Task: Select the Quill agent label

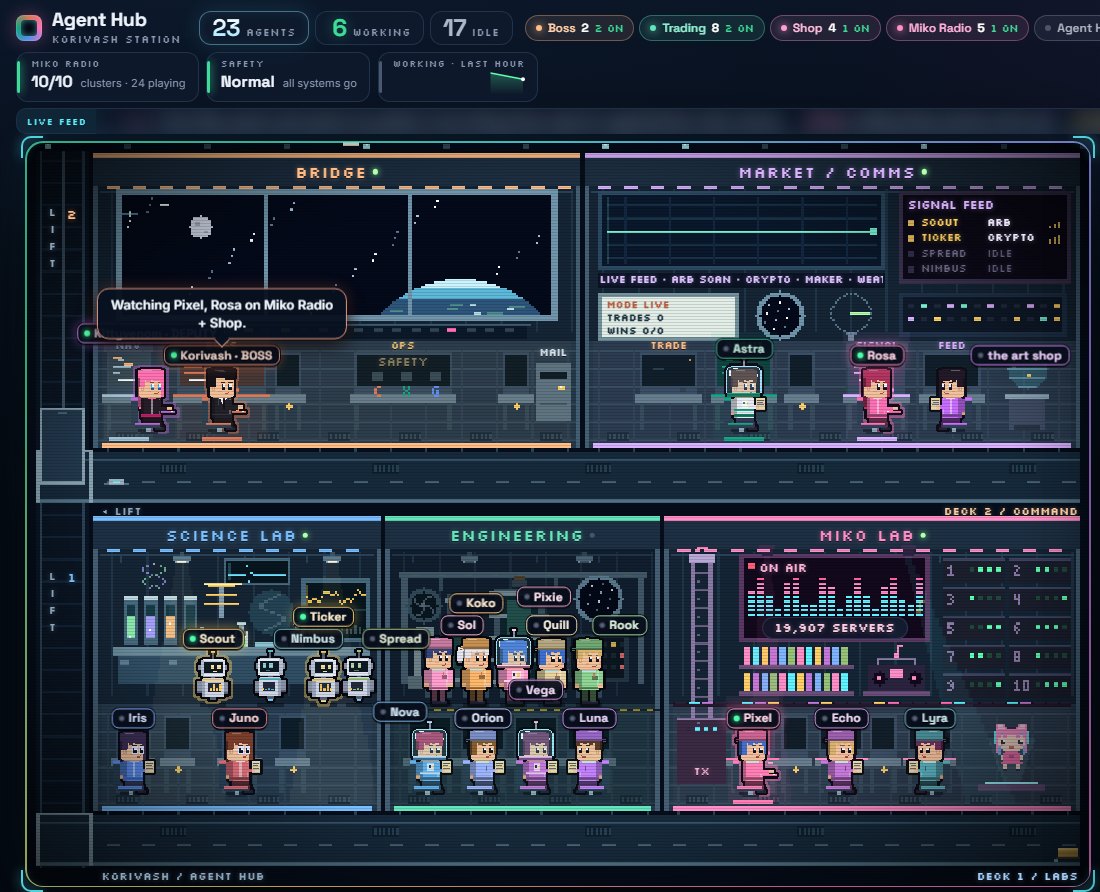Action: pos(551,625)
